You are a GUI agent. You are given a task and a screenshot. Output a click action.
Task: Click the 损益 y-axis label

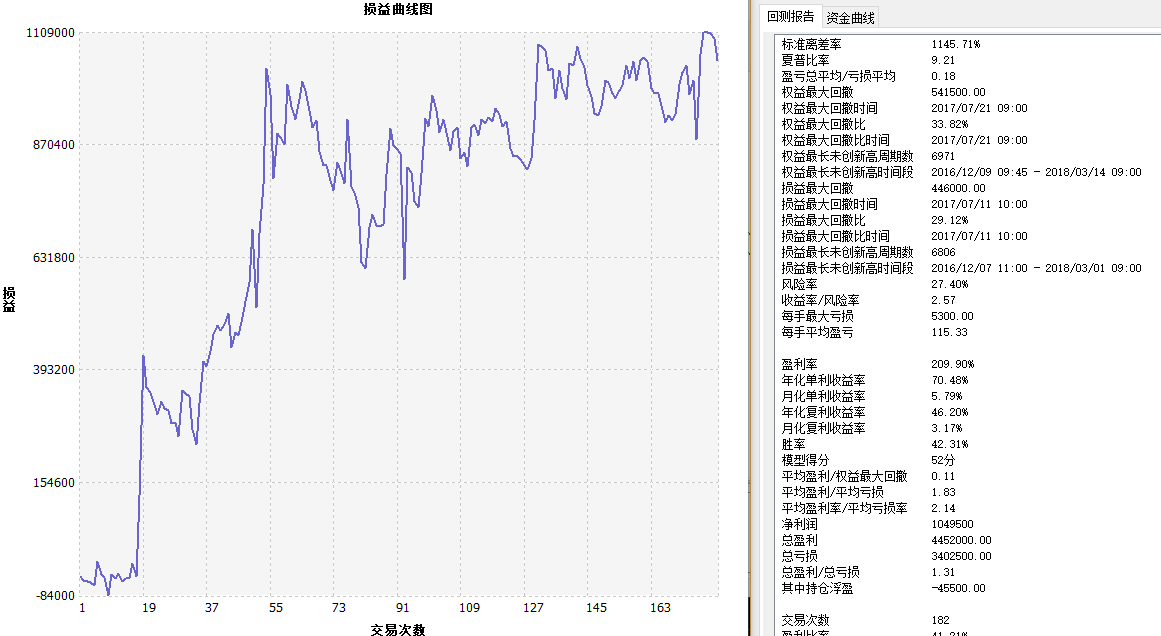pos(9,299)
